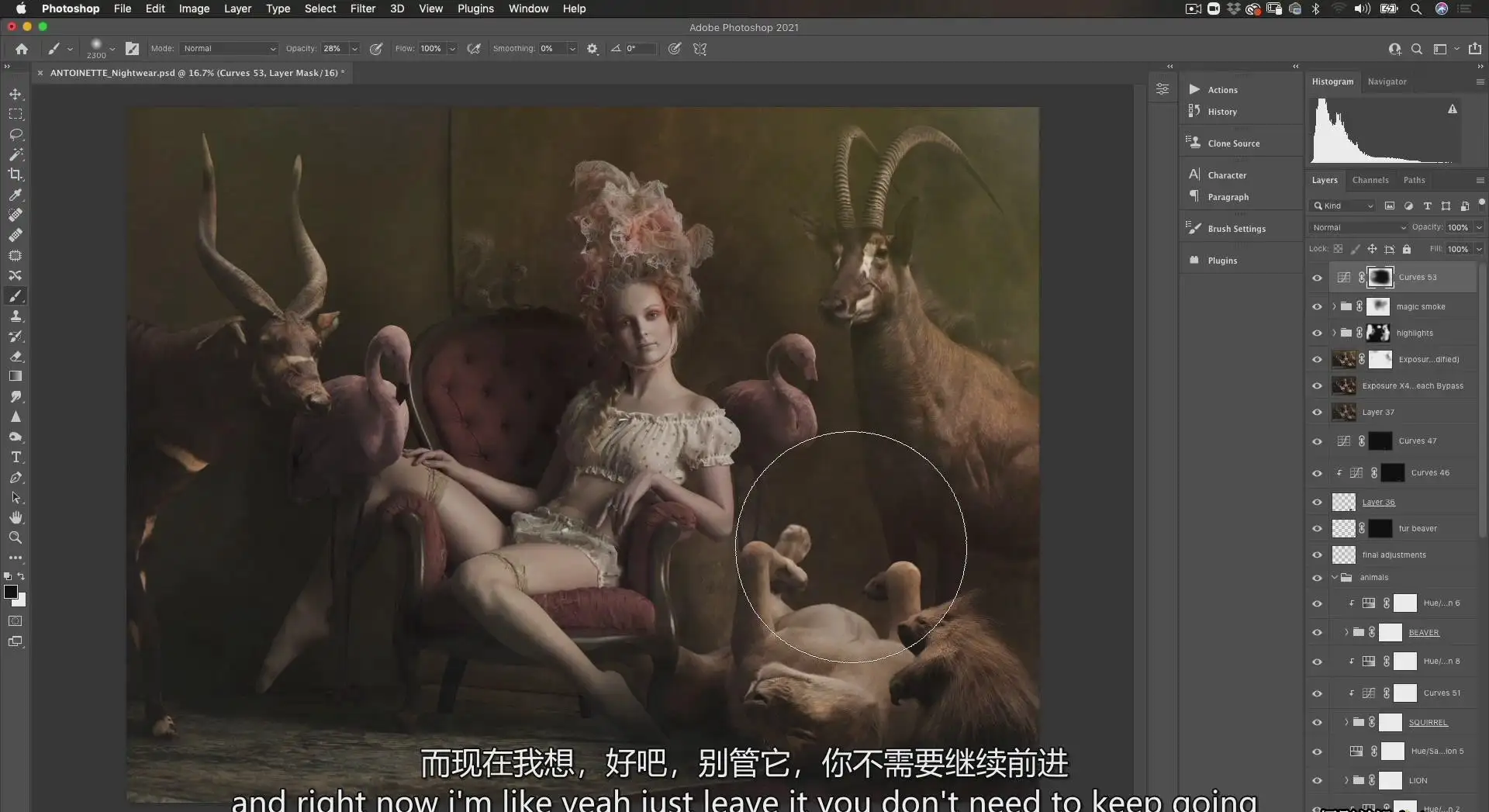Select the Zoom tool
Viewport: 1489px width, 812px height.
click(16, 537)
